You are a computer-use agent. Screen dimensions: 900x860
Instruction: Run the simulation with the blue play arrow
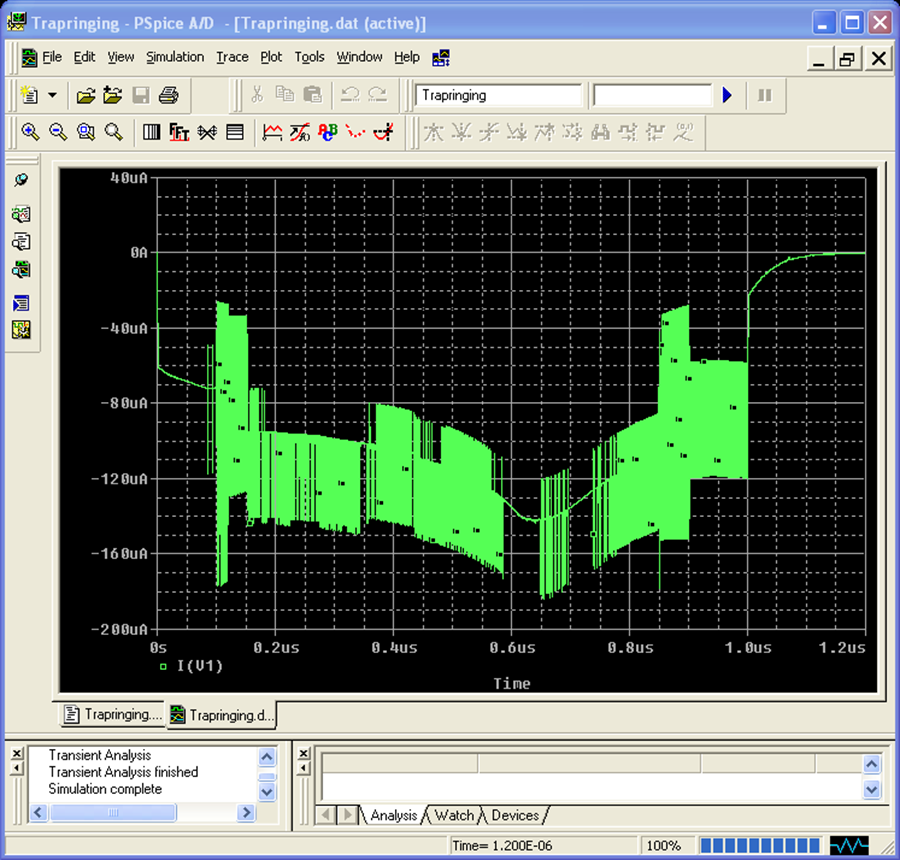727,95
